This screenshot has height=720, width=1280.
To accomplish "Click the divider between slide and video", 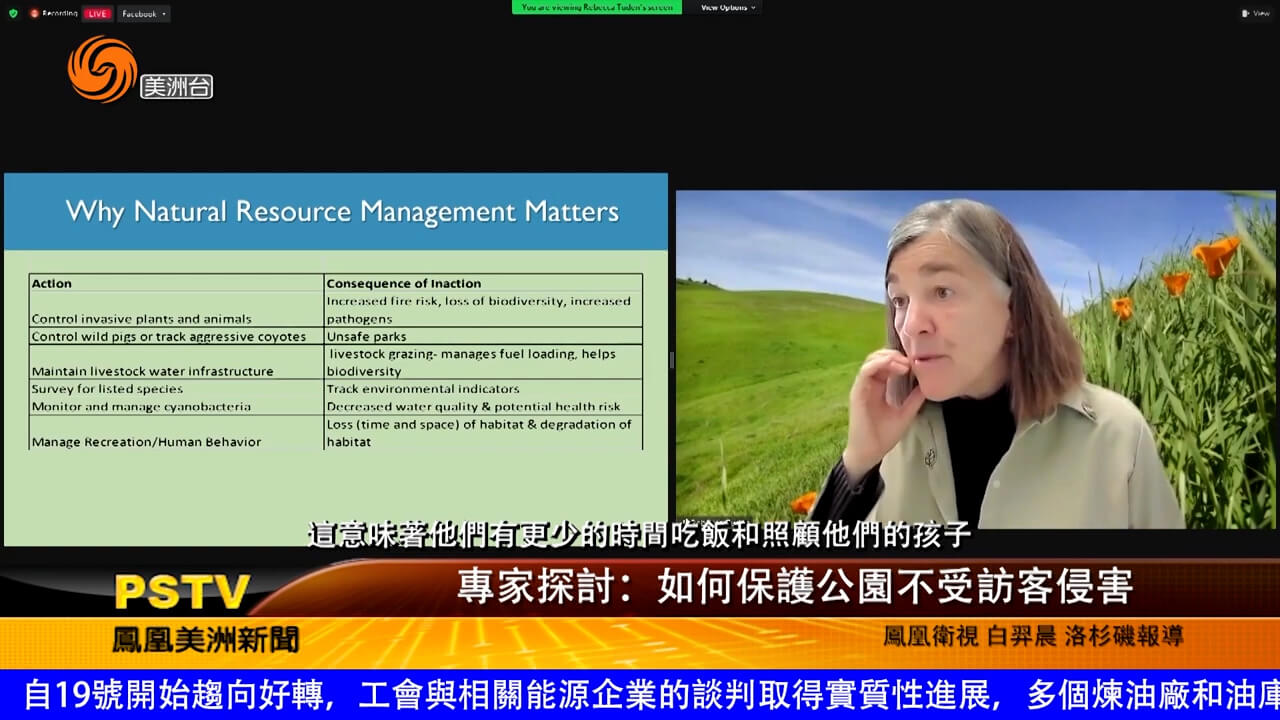I will point(672,360).
